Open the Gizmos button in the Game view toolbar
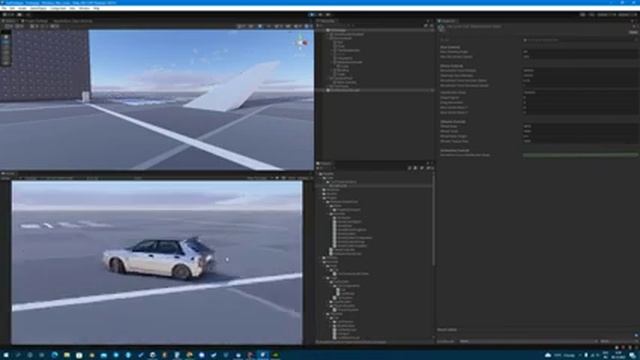This screenshot has width=640, height=360. [x=304, y=178]
